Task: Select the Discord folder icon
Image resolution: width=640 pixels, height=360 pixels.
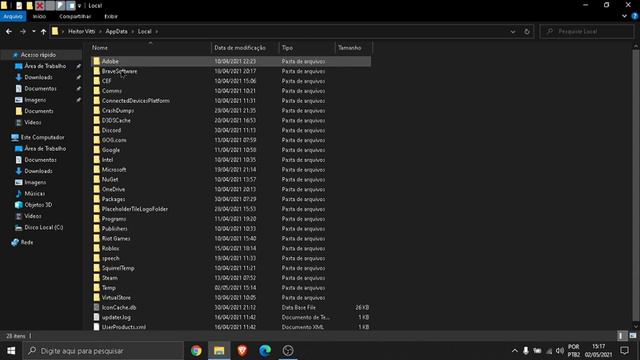Action: 96,130
